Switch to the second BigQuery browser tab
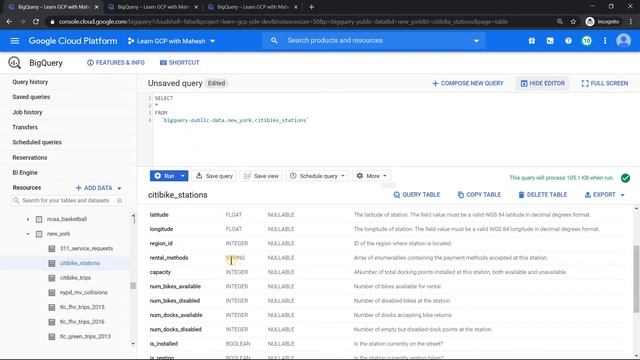The width and height of the screenshot is (640, 360). click(x=152, y=7)
